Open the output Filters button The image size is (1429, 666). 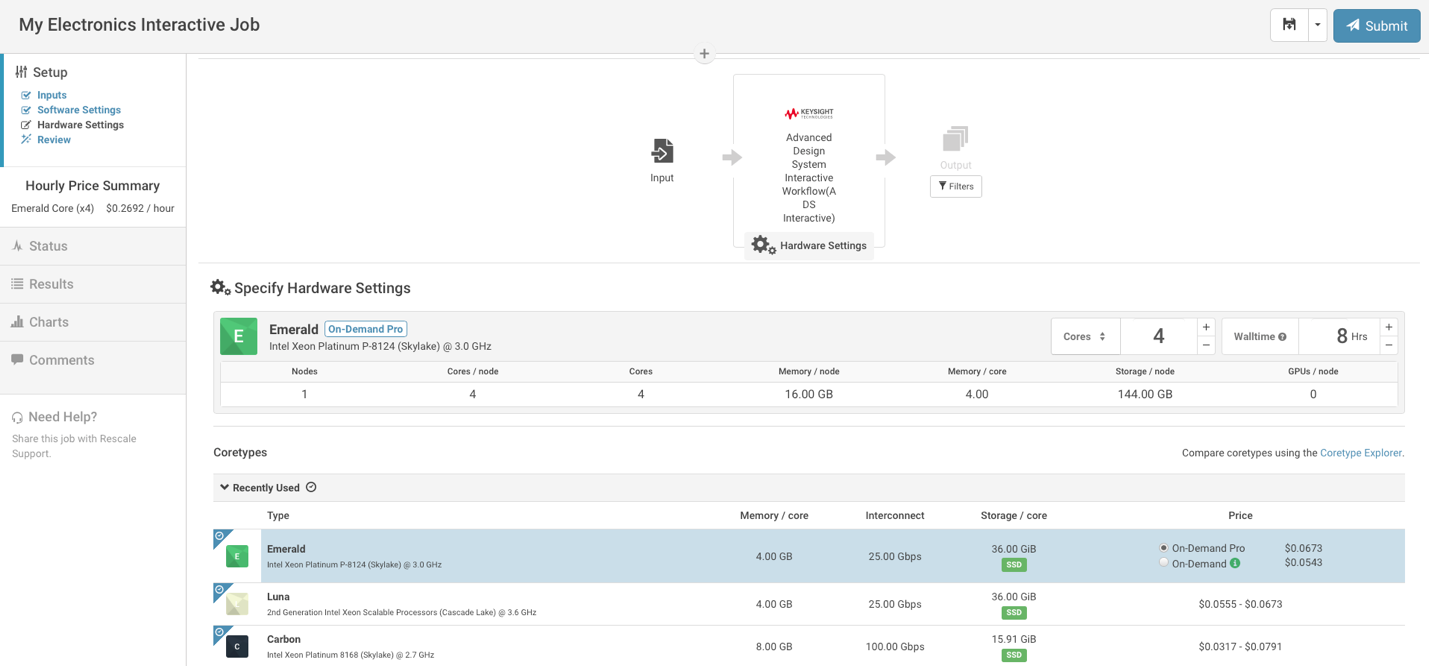pos(955,186)
